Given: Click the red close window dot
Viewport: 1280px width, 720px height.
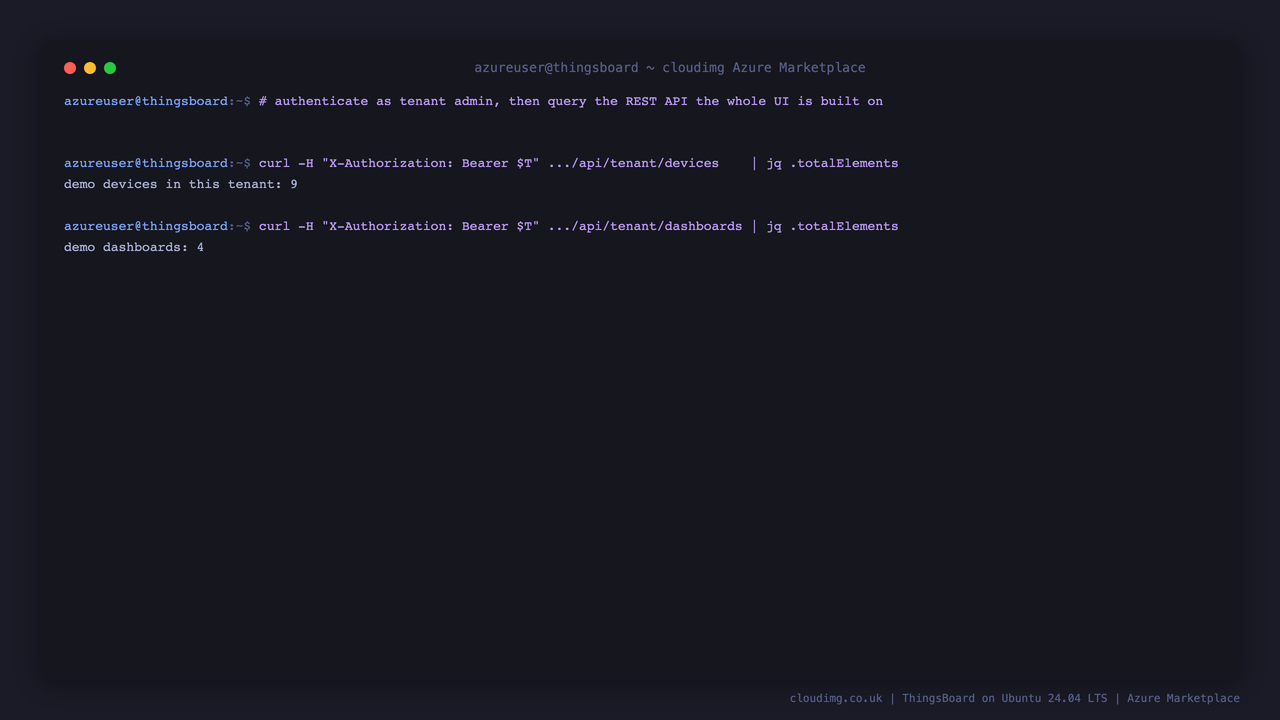Looking at the screenshot, I should point(70,68).
